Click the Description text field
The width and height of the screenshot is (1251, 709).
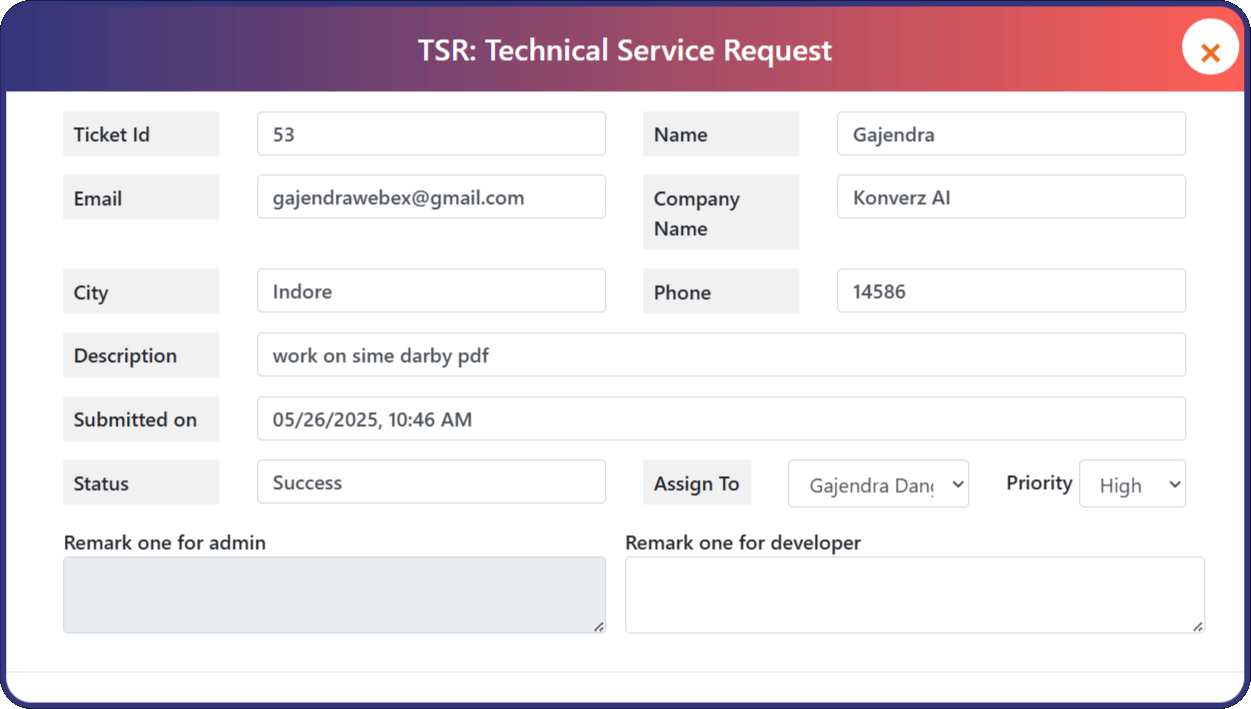click(x=721, y=355)
